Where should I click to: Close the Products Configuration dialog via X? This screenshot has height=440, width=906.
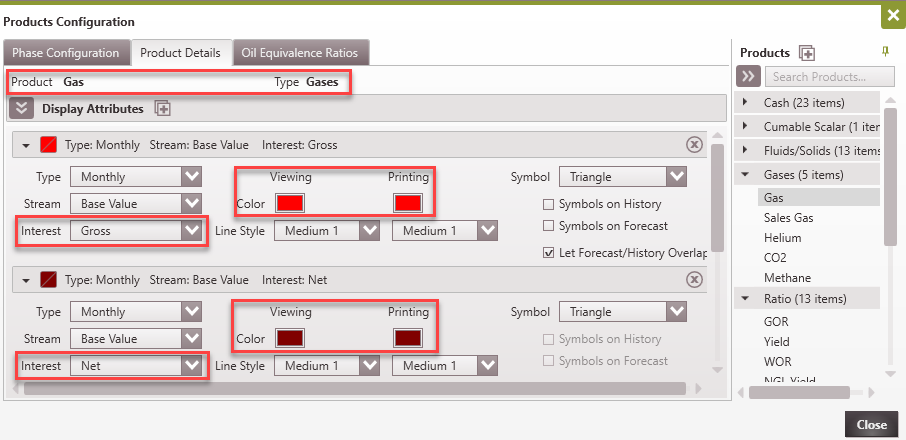pyautogui.click(x=893, y=16)
